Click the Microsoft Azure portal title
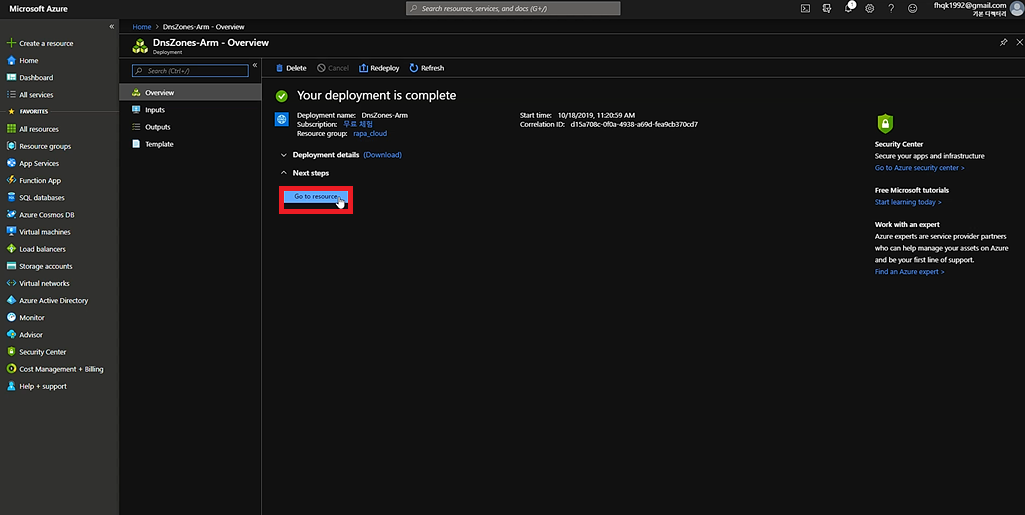This screenshot has width=1025, height=515. [x=38, y=8]
